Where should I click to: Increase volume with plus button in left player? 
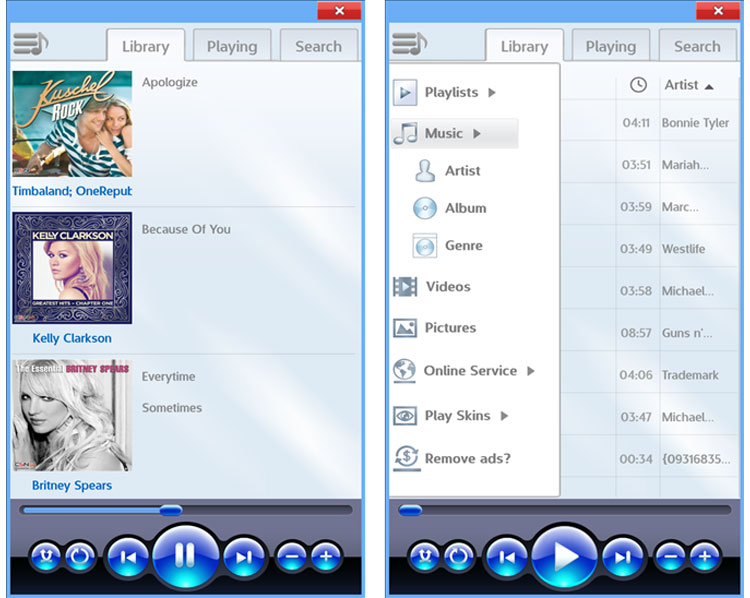(326, 556)
